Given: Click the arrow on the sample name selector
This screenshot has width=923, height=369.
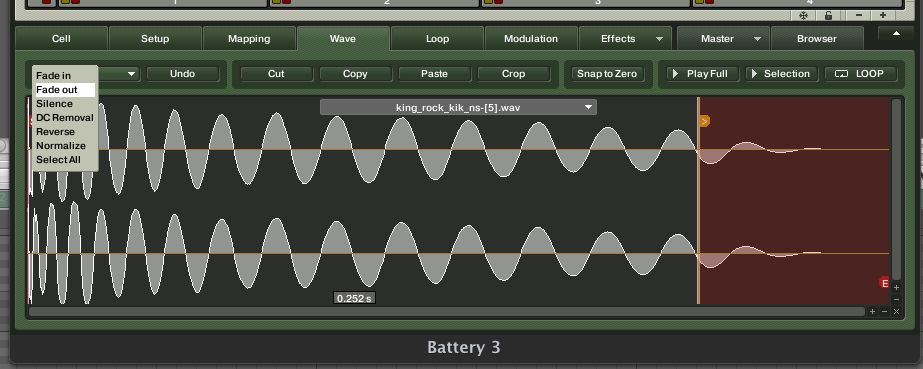Looking at the screenshot, I should [x=588, y=108].
